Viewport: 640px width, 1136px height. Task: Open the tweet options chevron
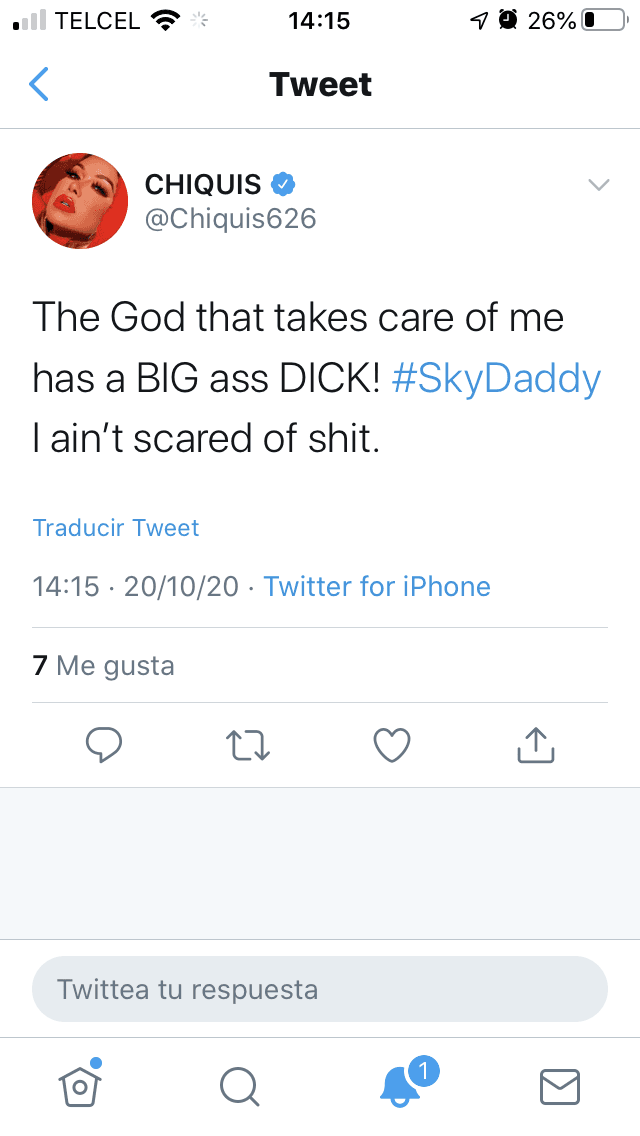point(598,184)
